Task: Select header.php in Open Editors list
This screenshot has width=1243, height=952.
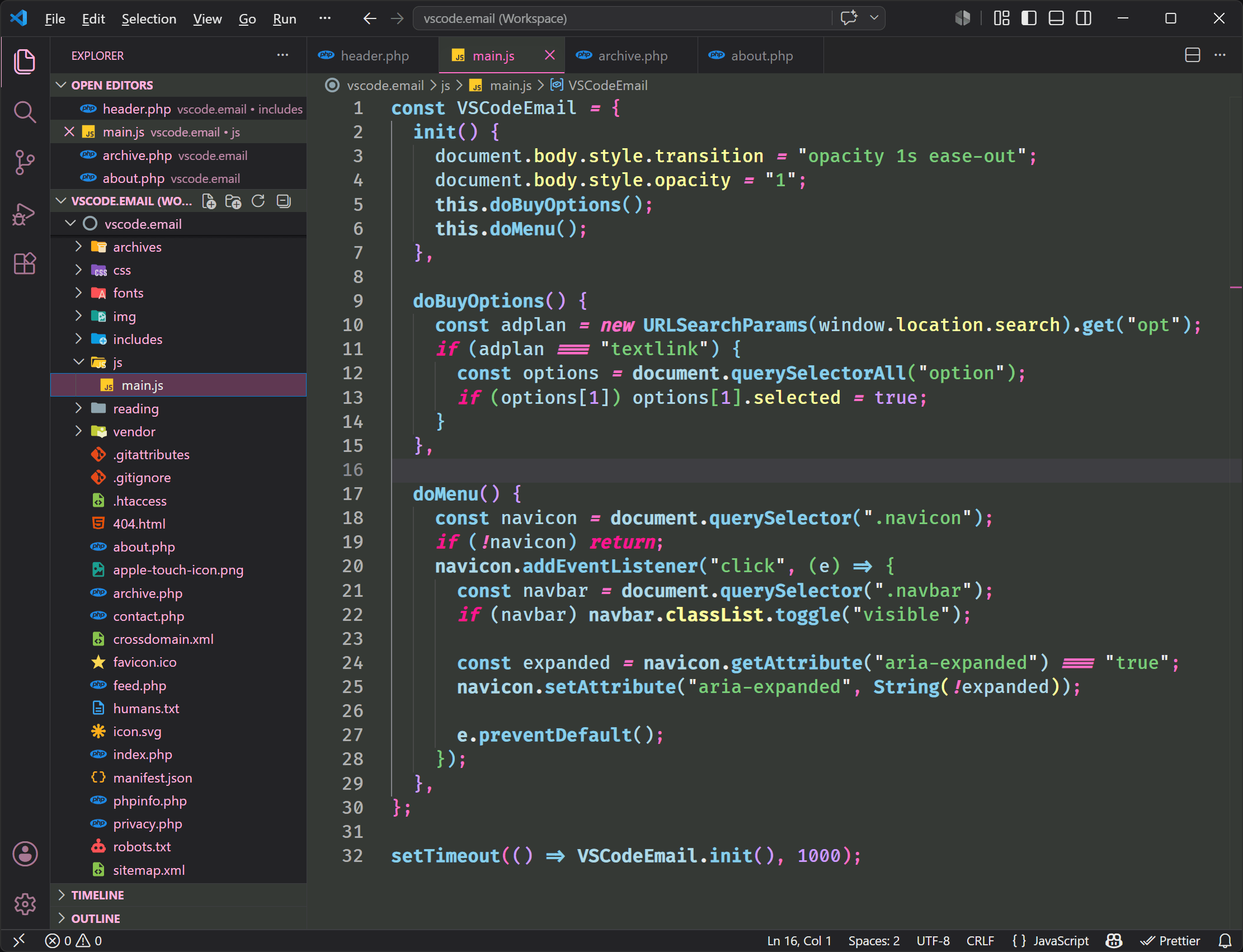Action: click(178, 109)
